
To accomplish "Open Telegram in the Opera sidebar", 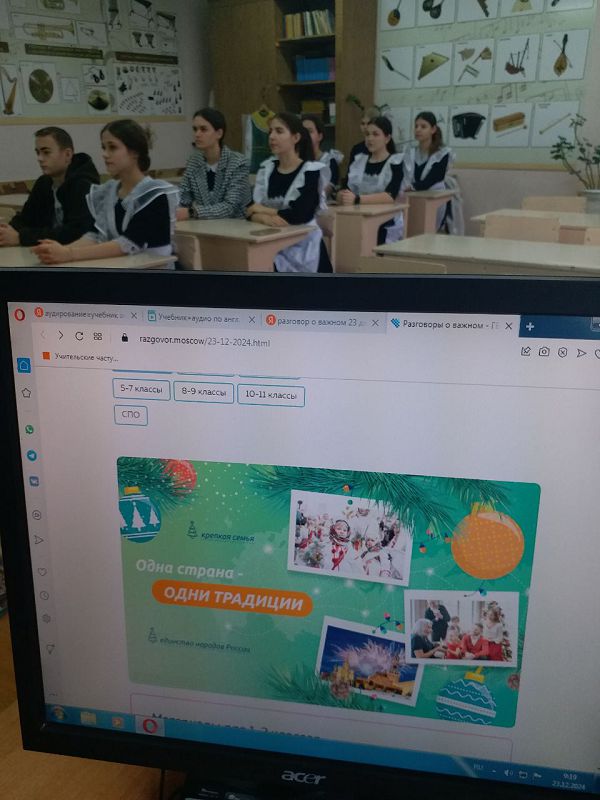I will pyautogui.click(x=32, y=455).
